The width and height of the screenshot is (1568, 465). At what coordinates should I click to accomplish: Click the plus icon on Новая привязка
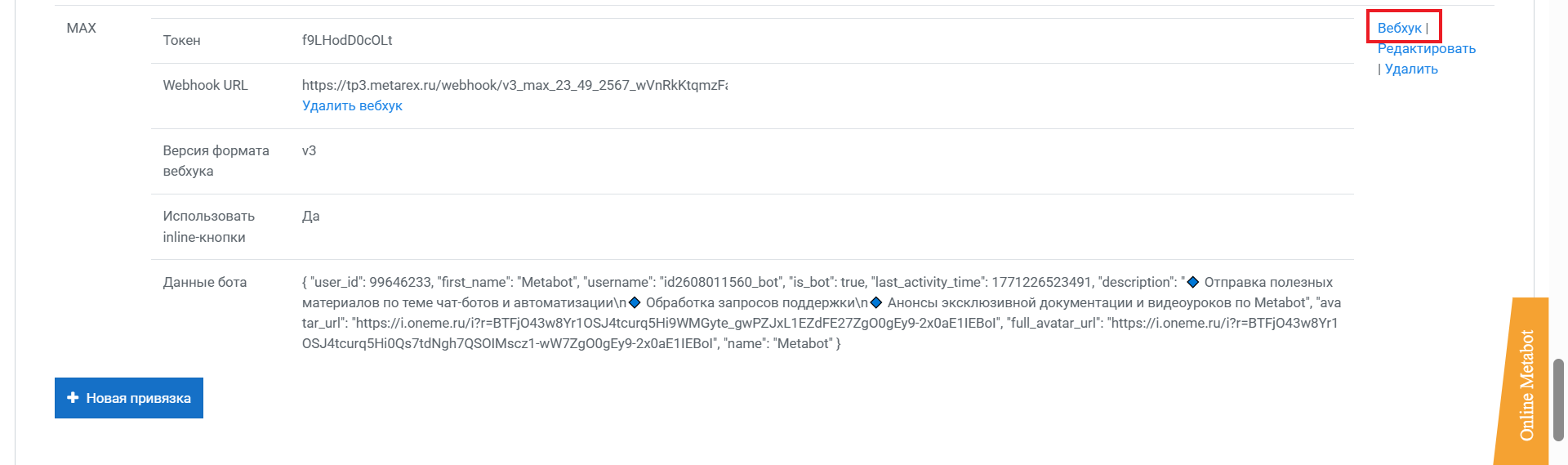click(73, 398)
